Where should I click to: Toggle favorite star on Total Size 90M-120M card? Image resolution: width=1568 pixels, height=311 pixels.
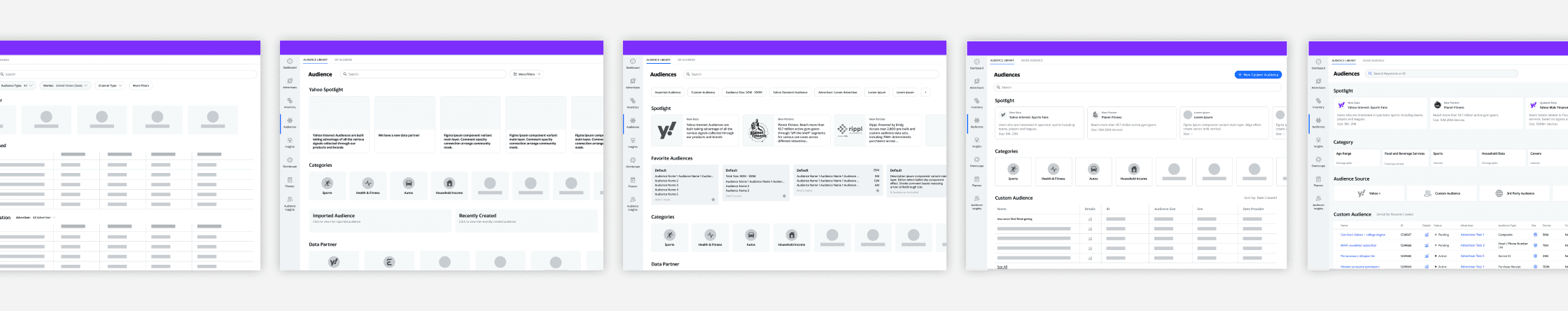point(784,196)
